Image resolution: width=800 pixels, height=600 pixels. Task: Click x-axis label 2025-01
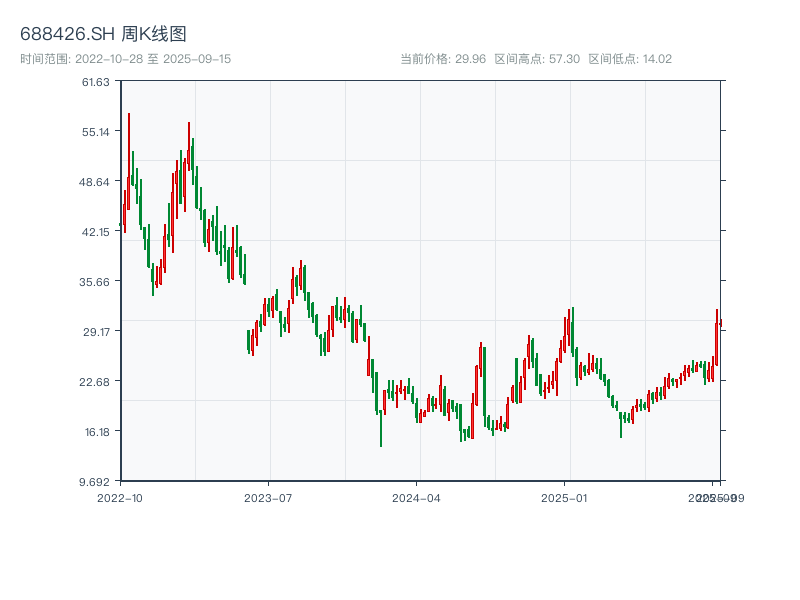(564, 498)
